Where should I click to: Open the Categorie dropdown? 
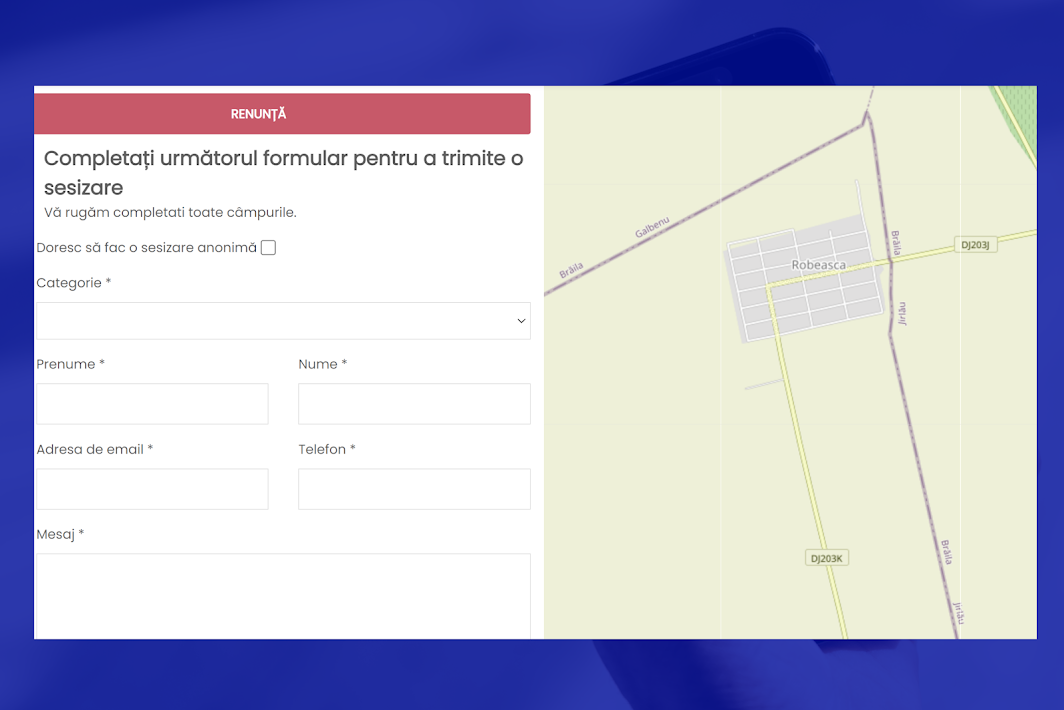(x=283, y=320)
